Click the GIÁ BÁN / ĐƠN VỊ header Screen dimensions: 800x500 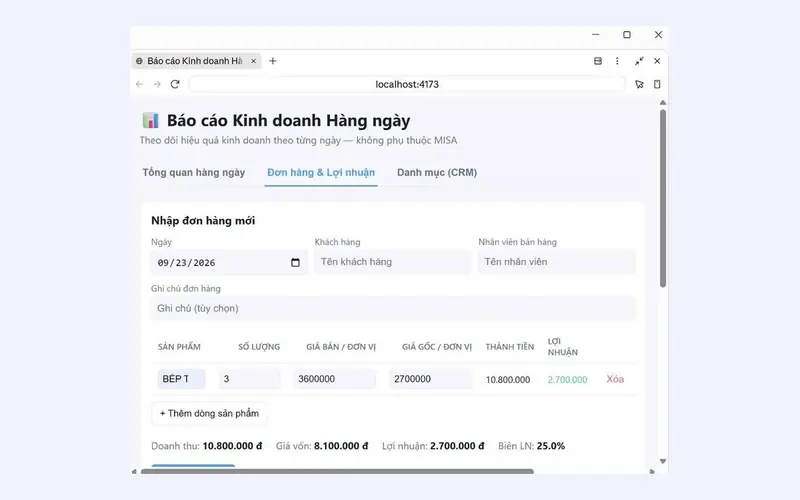341,347
